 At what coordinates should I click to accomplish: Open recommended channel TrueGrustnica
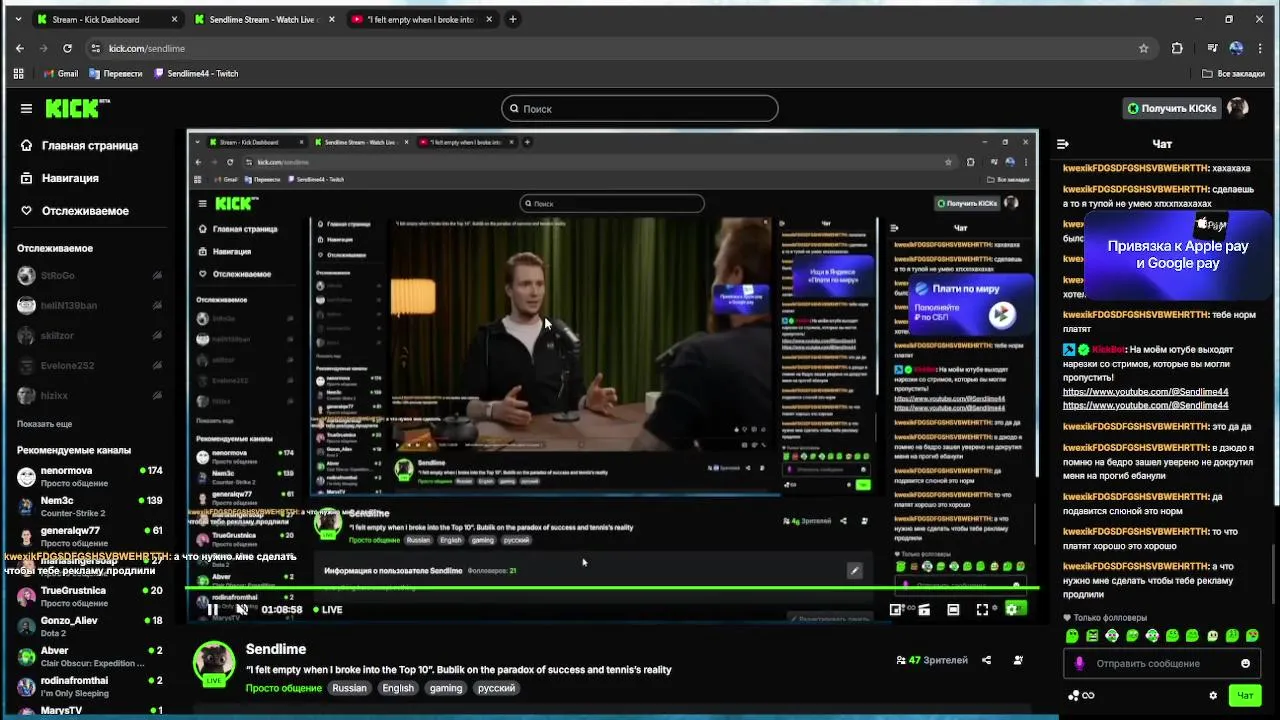(x=90, y=596)
